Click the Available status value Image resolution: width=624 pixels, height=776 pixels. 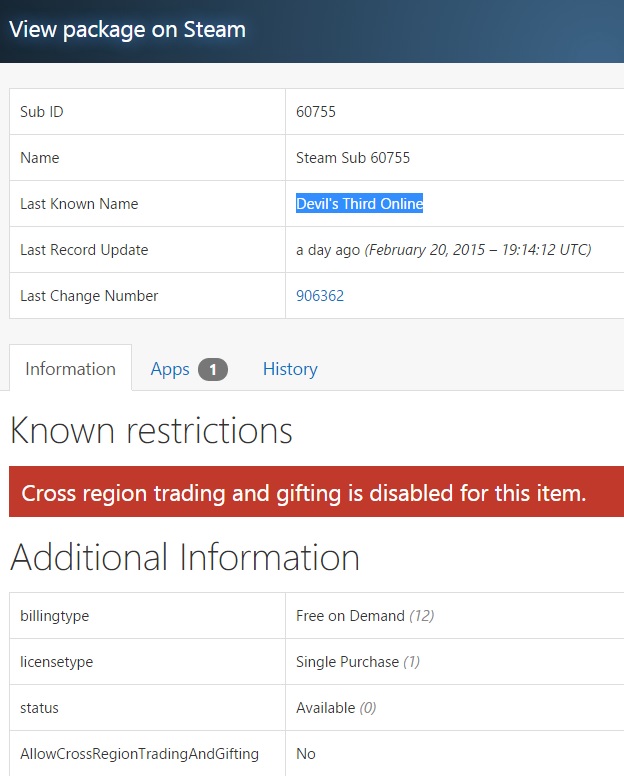click(326, 708)
